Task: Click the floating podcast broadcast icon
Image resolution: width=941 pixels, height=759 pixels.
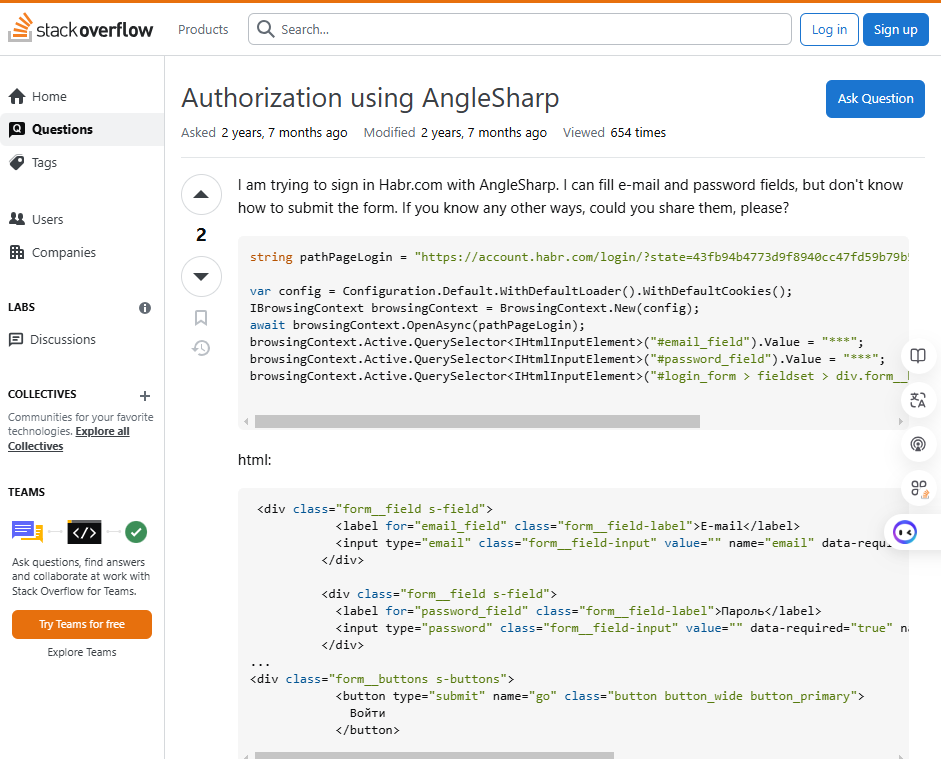Action: [x=918, y=444]
